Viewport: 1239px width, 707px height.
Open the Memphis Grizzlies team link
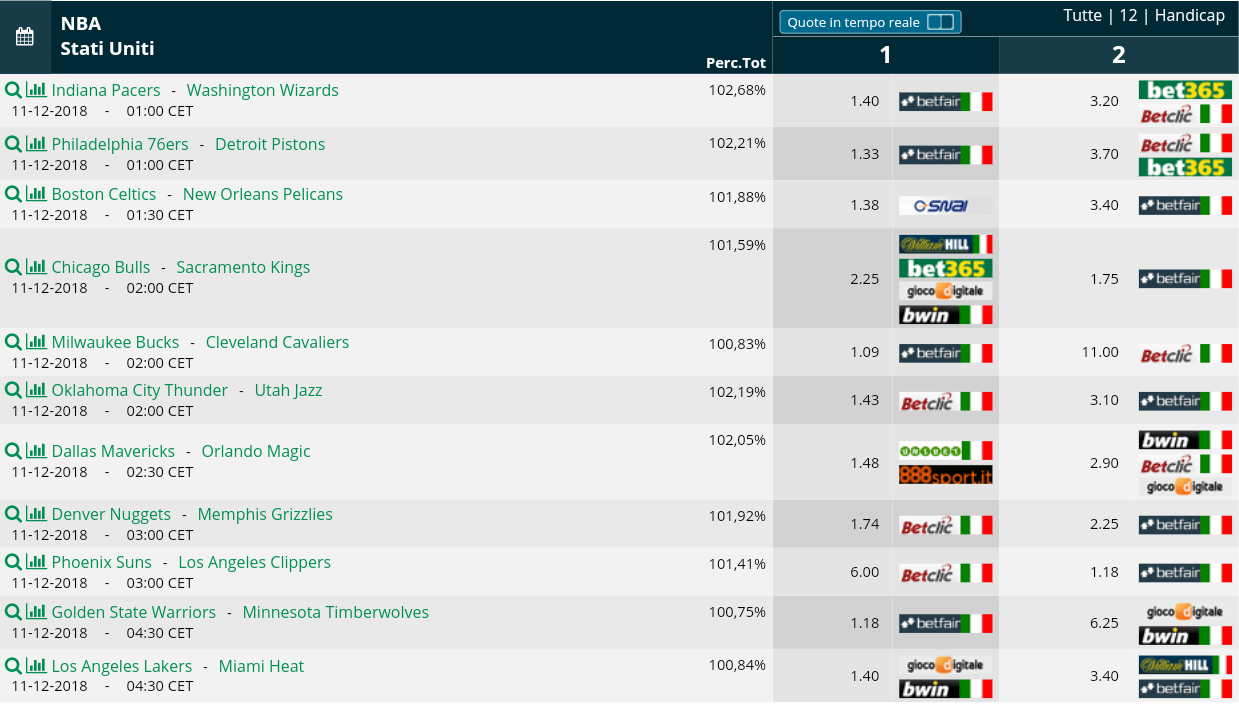(x=265, y=514)
